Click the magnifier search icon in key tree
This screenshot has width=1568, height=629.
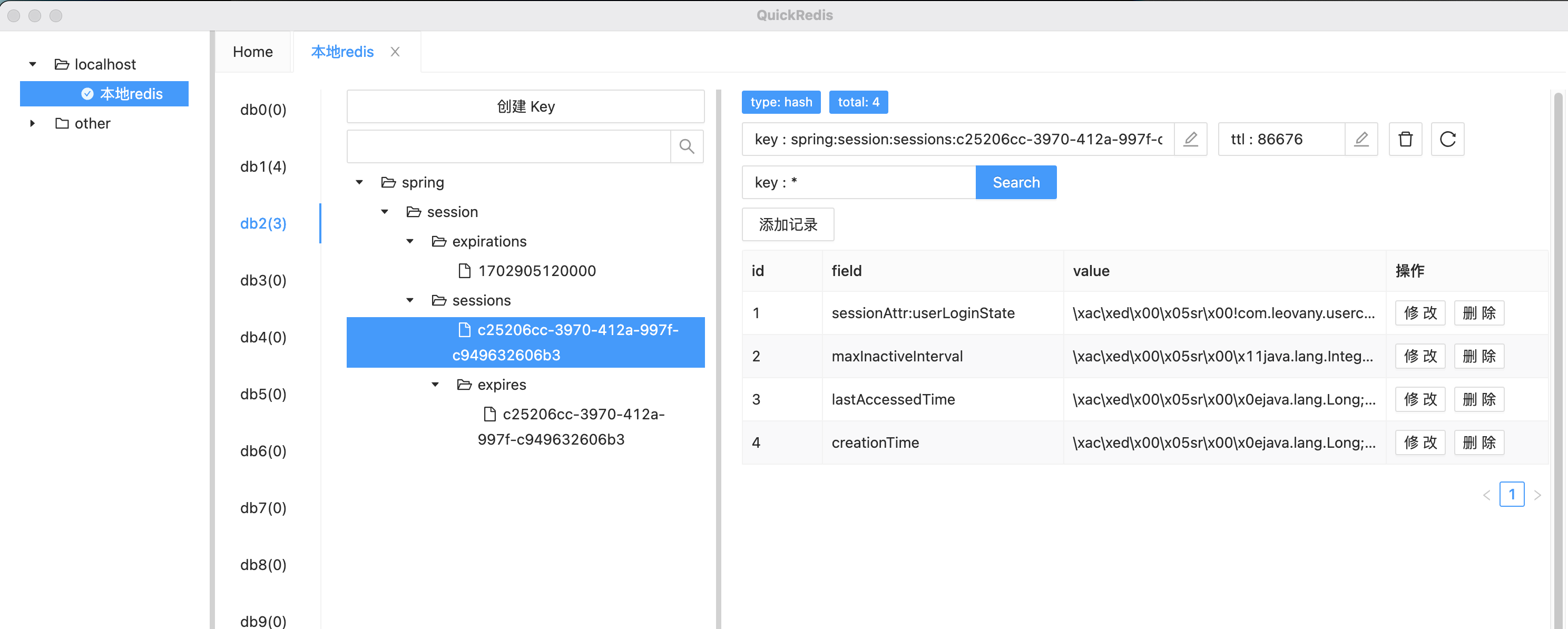click(687, 146)
